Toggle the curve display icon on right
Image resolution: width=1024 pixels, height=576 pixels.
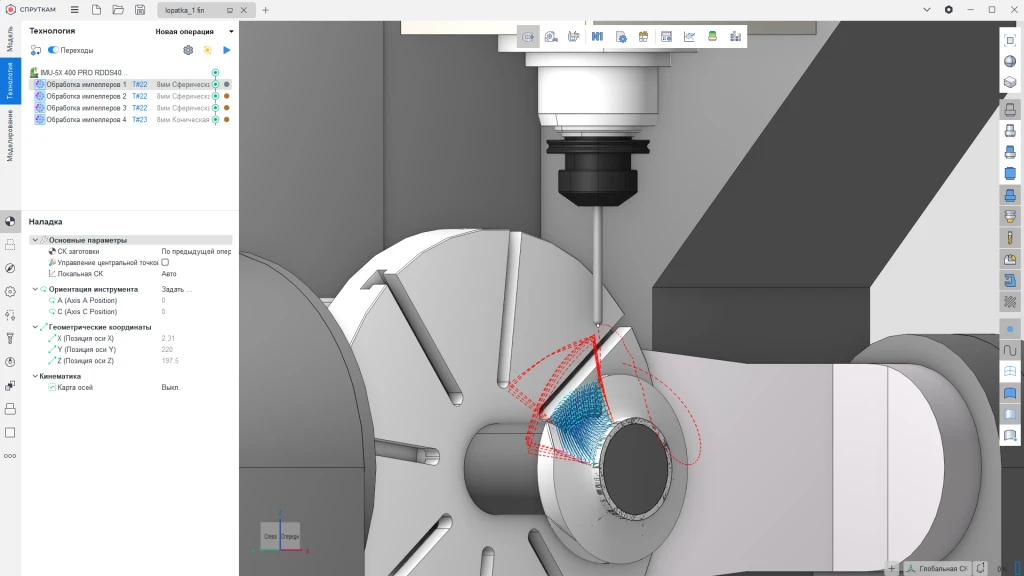[x=1010, y=351]
